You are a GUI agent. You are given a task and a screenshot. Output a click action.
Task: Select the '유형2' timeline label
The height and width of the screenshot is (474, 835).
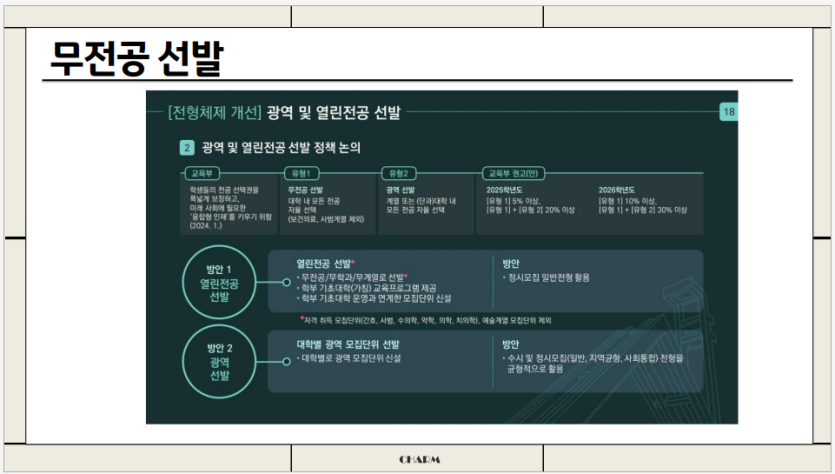pyautogui.click(x=398, y=173)
